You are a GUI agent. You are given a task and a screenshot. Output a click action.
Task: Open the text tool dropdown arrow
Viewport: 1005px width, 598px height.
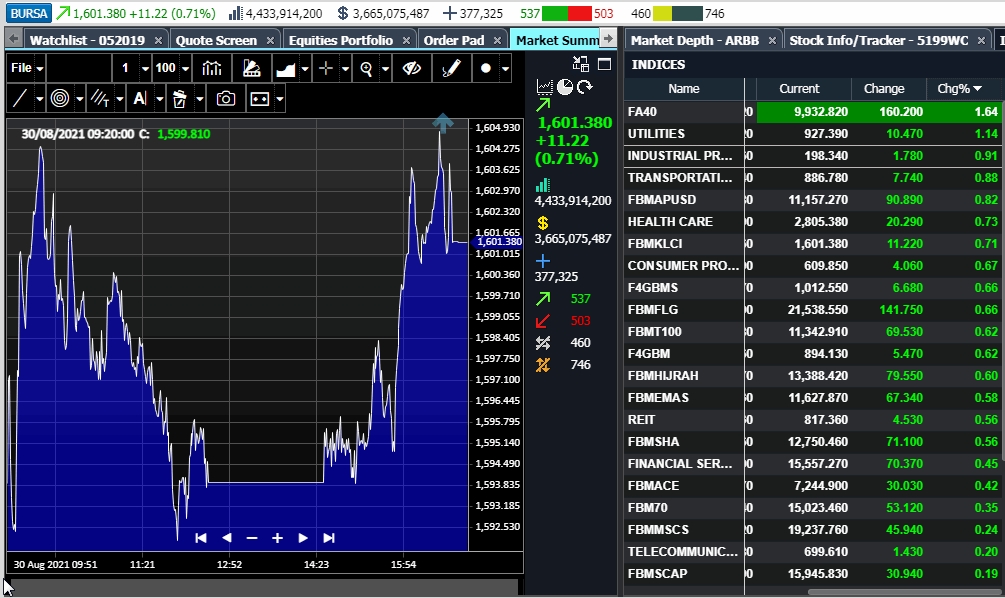coord(160,99)
